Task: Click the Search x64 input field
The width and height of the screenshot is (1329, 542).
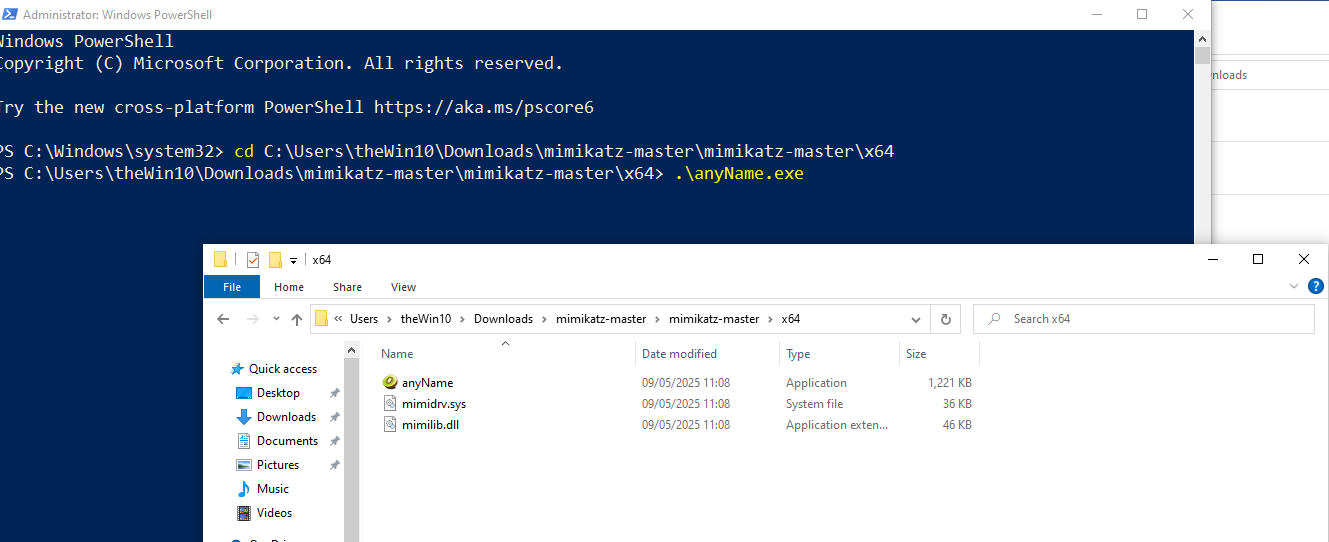Action: 1143,319
